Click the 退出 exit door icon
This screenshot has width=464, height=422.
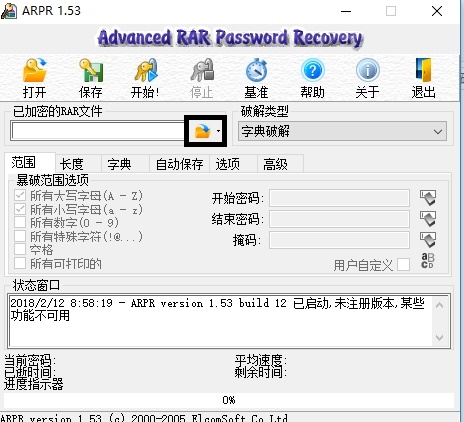click(423, 71)
